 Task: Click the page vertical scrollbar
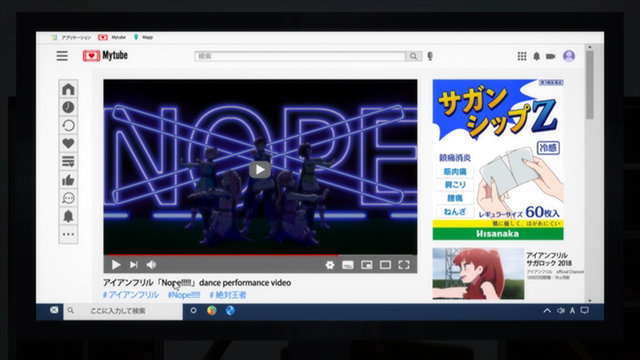(x=589, y=85)
